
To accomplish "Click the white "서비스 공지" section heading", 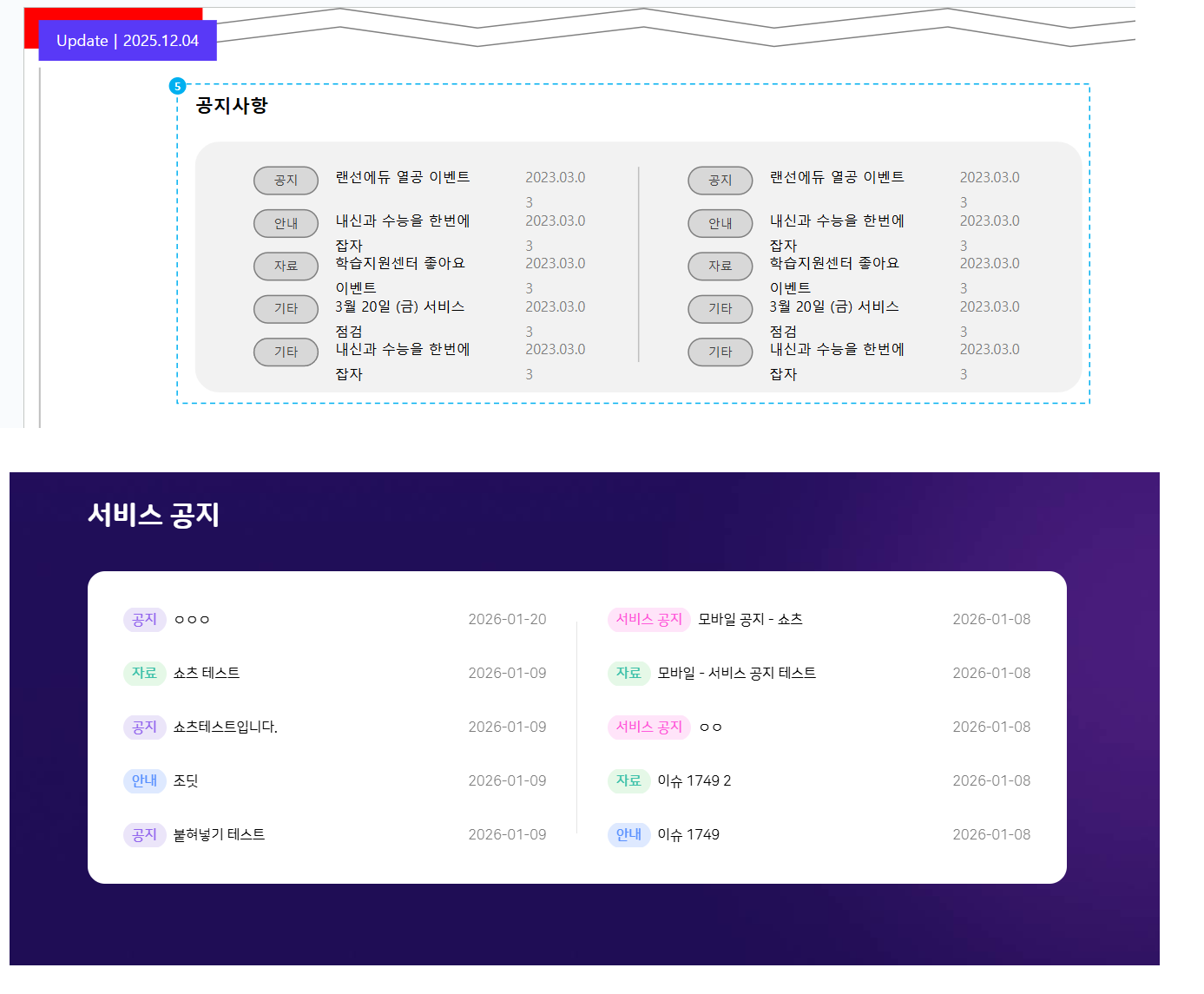I will point(154,515).
